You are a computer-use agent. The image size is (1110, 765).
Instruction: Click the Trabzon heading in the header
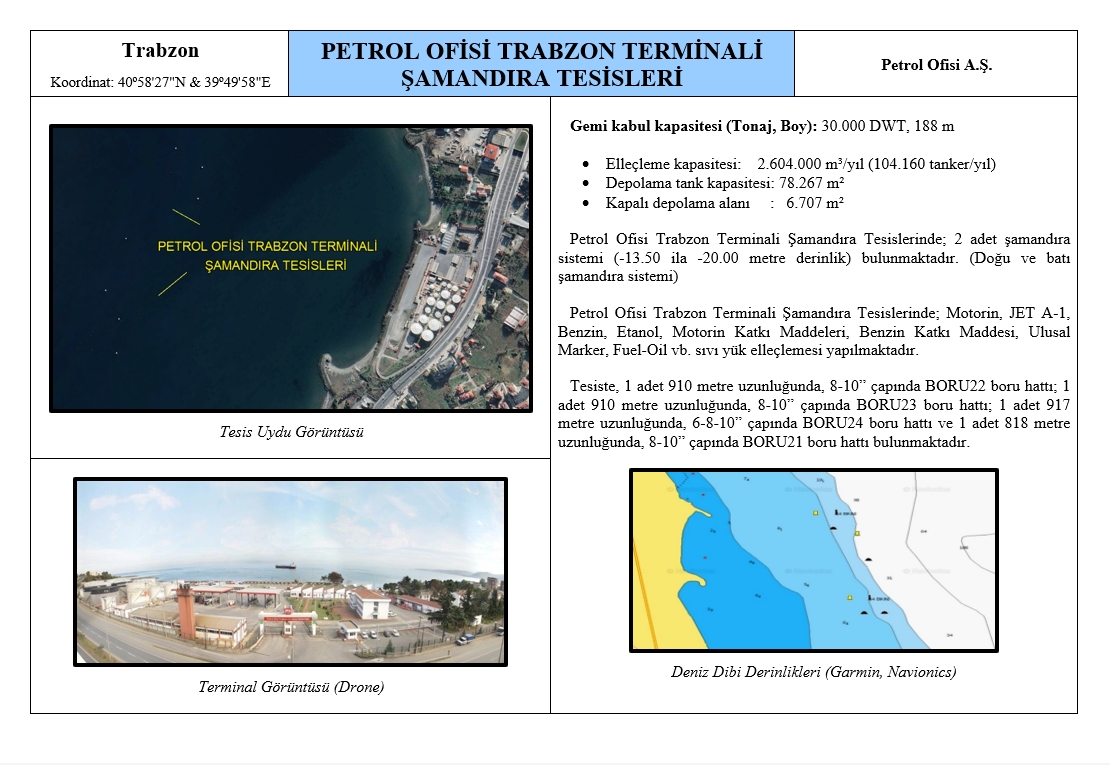pyautogui.click(x=160, y=50)
